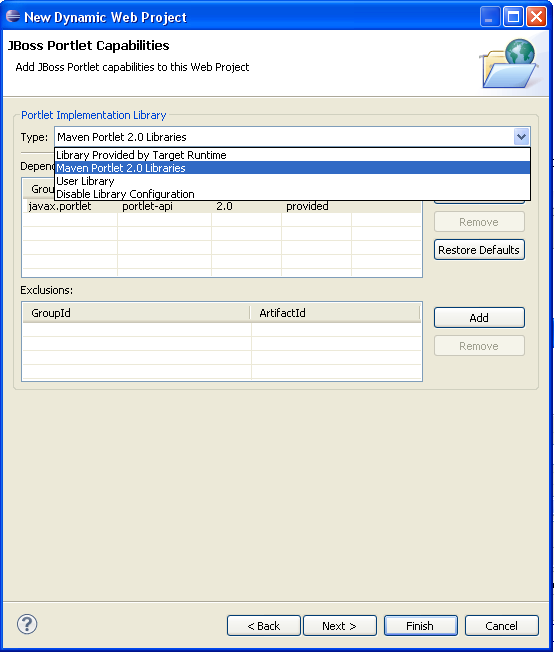Pick Disable Library Configuration option
This screenshot has height=652, width=554.
coord(292,194)
